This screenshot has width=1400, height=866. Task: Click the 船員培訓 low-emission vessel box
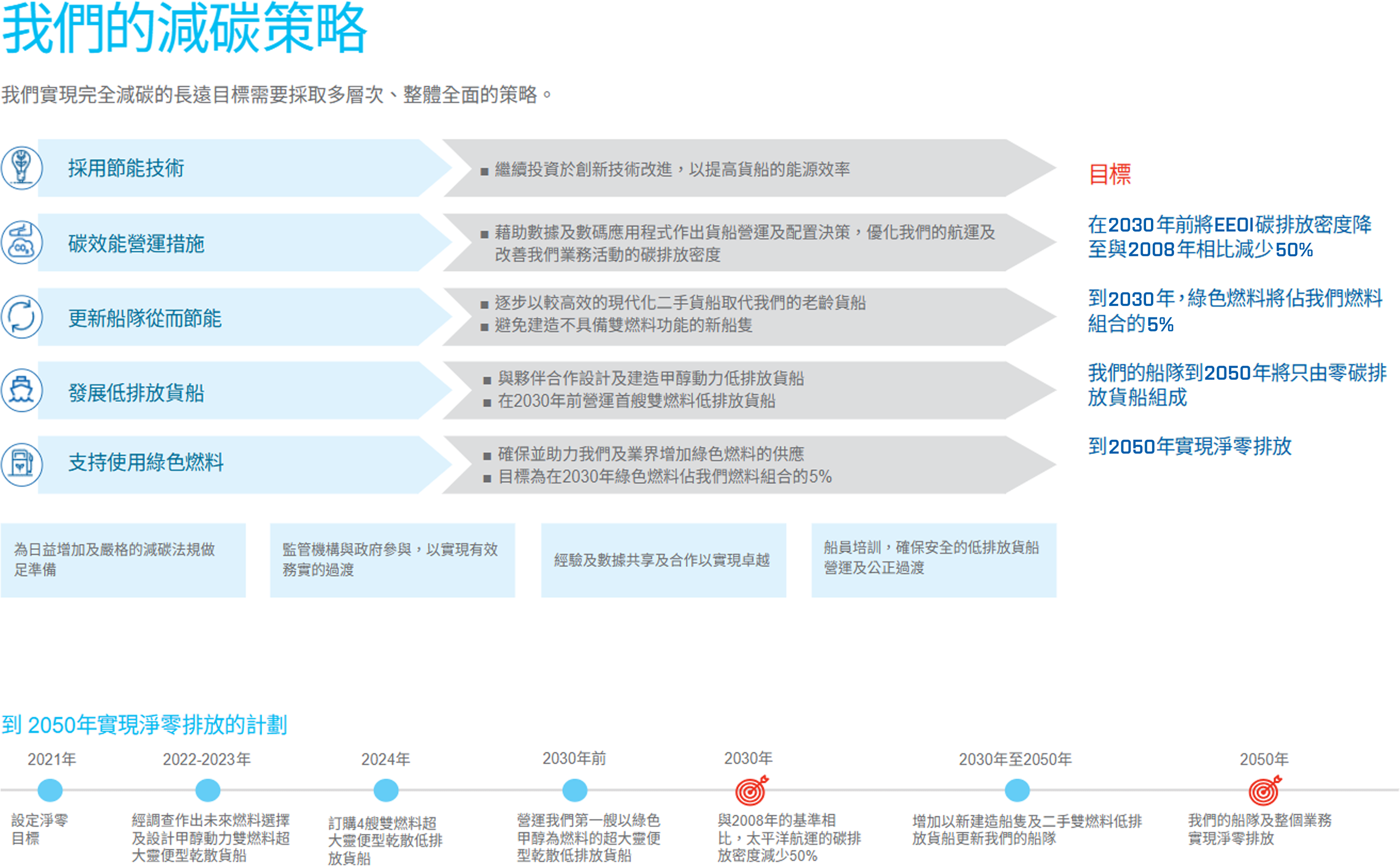pyautogui.click(x=934, y=560)
